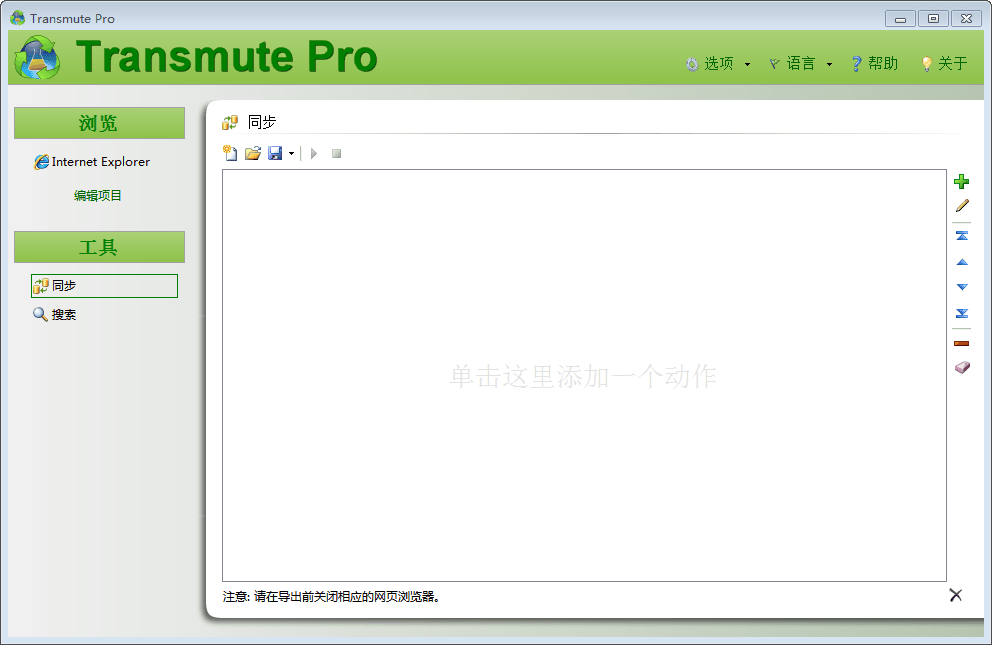
Task: Click the empty action list area text
Action: (583, 376)
